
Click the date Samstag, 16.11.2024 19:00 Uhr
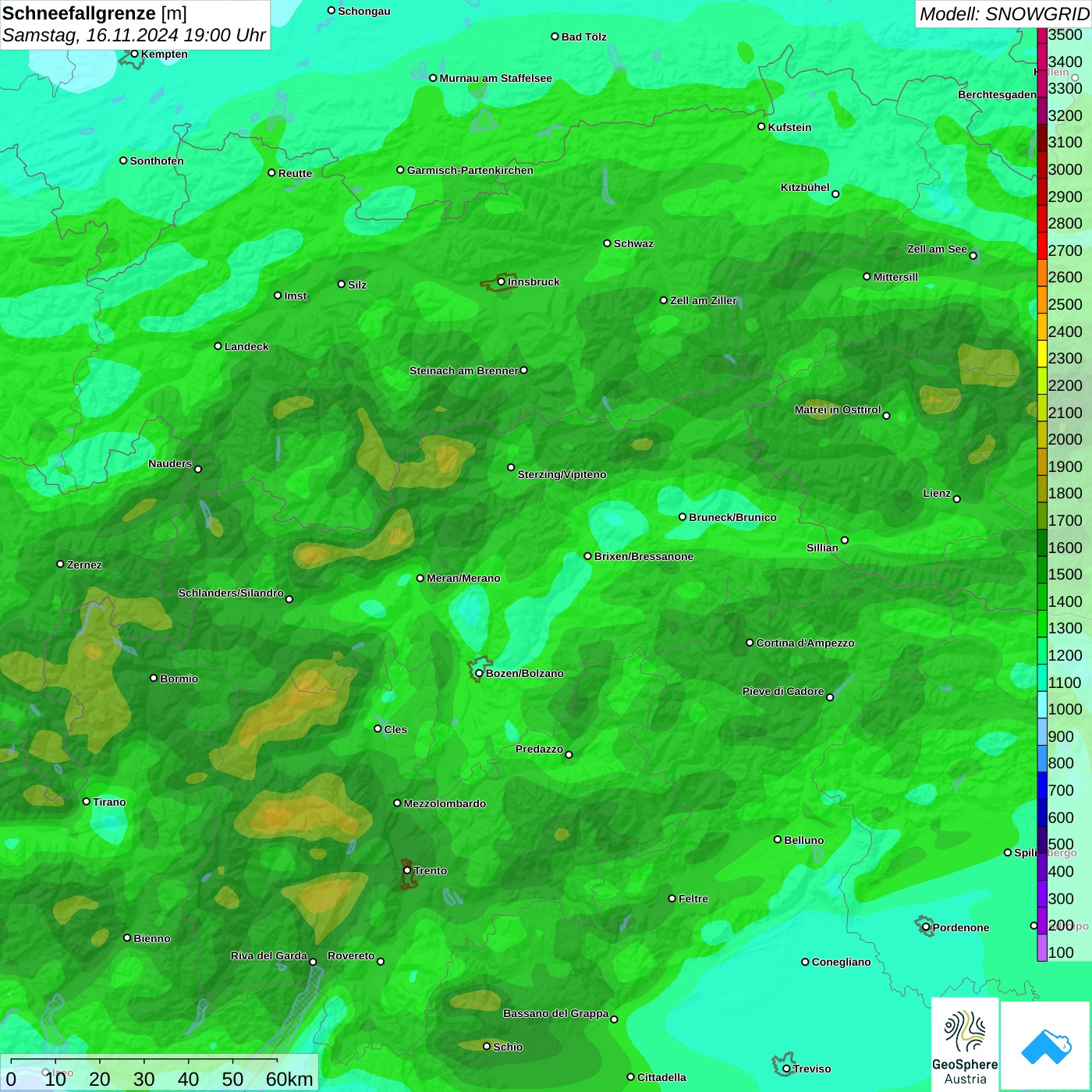point(134,36)
